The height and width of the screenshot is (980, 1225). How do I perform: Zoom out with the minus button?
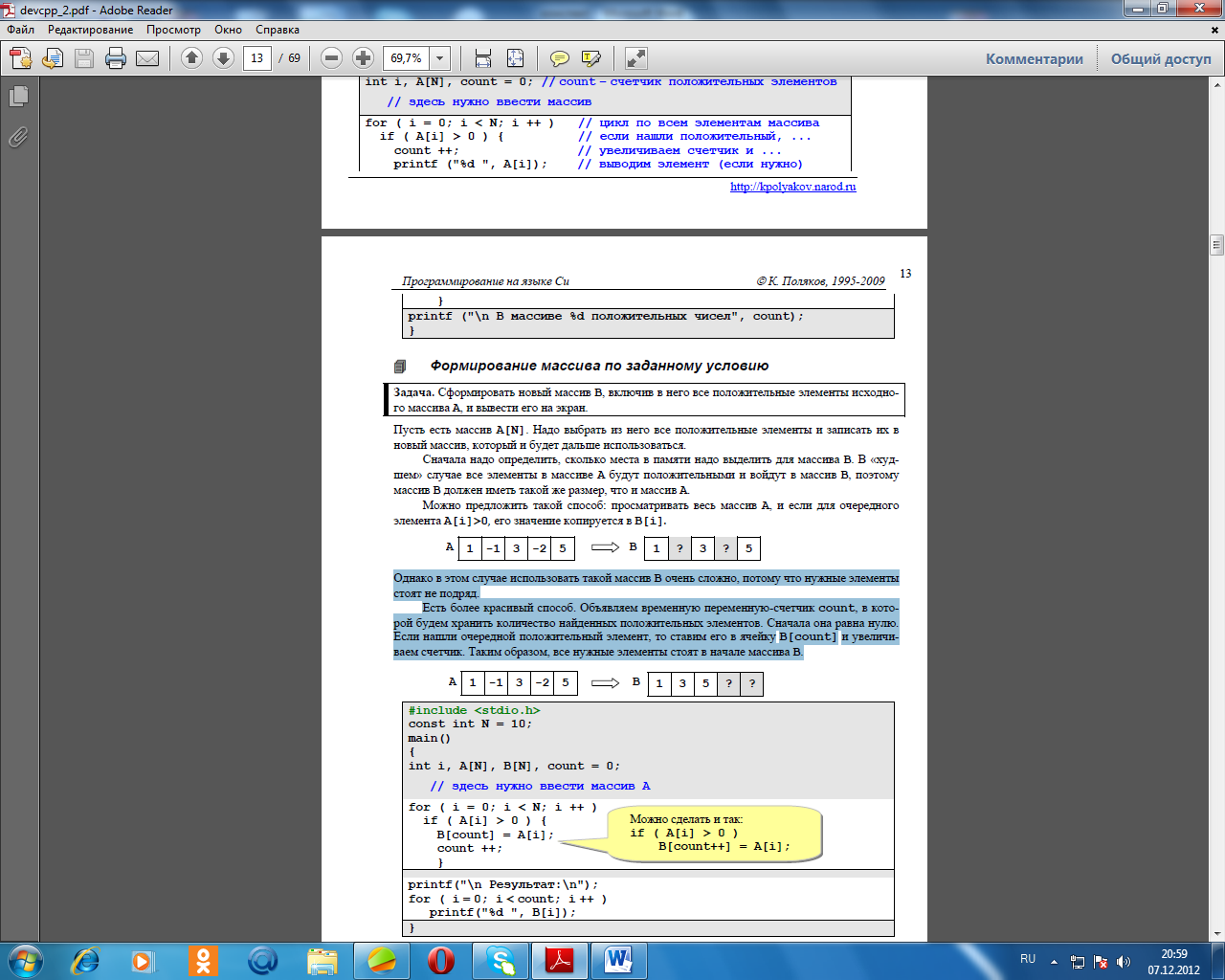coord(331,58)
